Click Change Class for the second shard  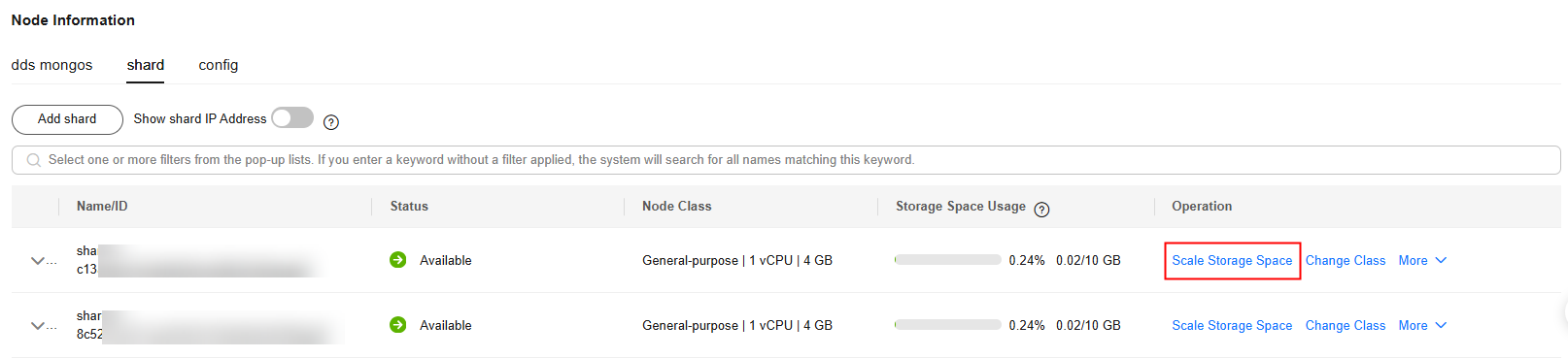[x=1346, y=325]
